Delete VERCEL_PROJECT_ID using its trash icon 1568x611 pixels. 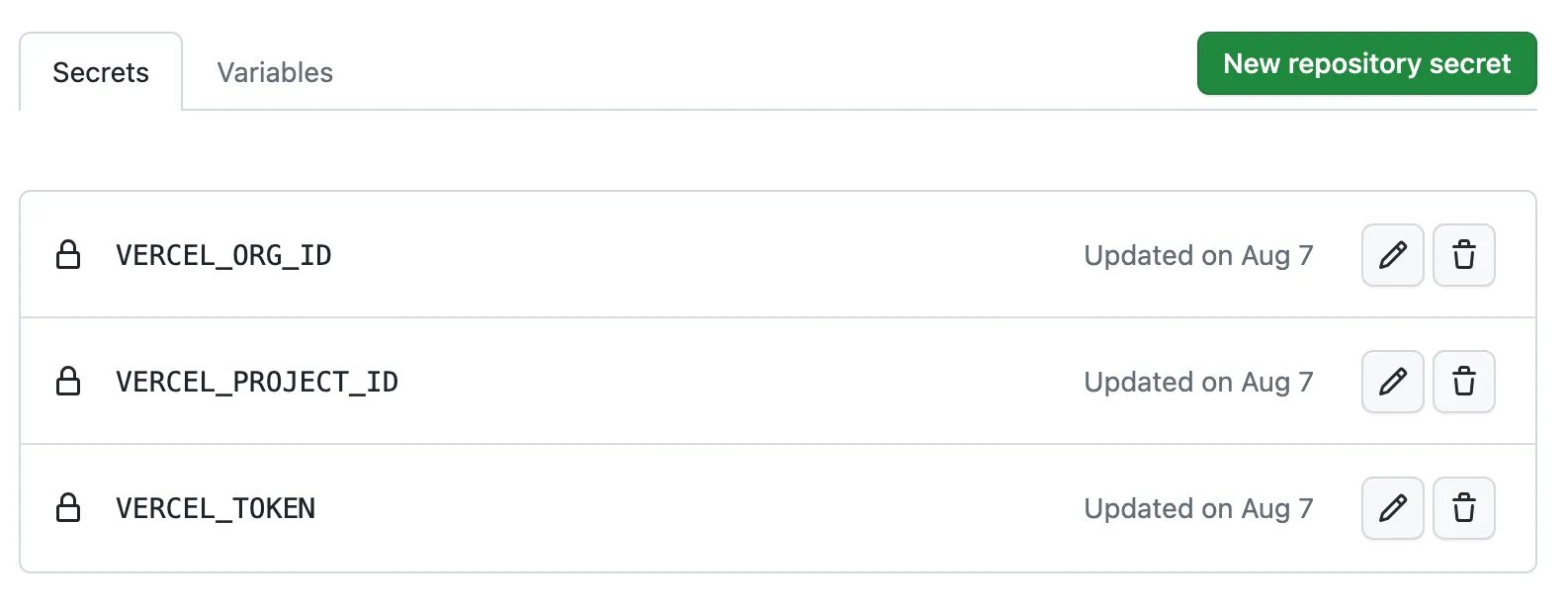click(x=1464, y=382)
